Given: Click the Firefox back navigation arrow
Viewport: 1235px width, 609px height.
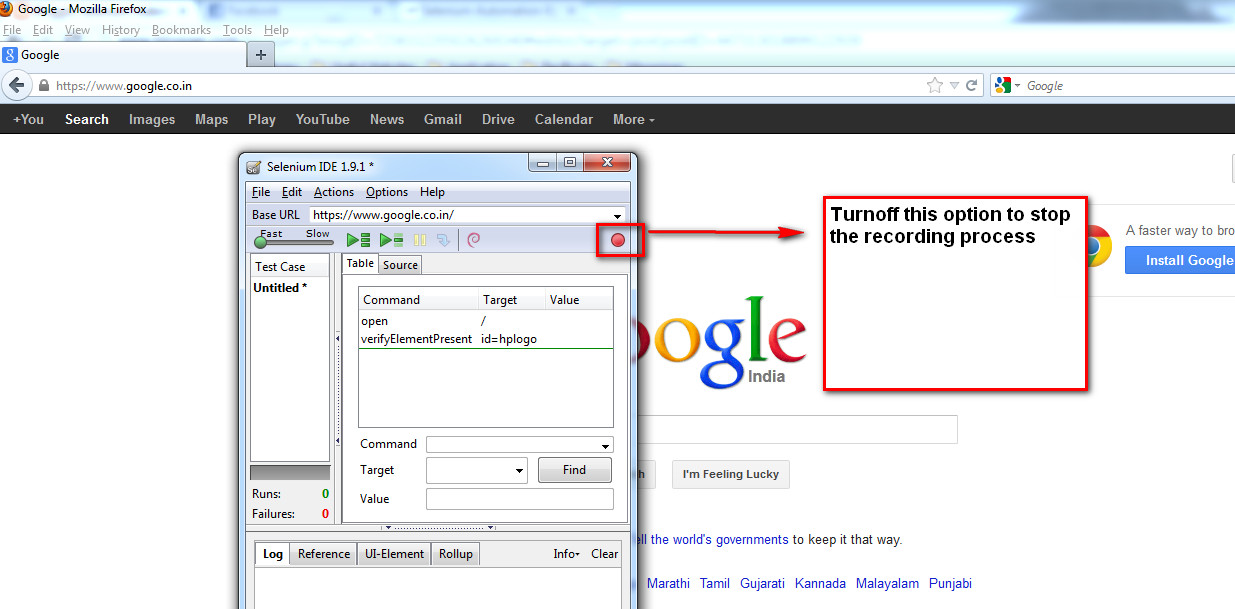Looking at the screenshot, I should click(17, 85).
